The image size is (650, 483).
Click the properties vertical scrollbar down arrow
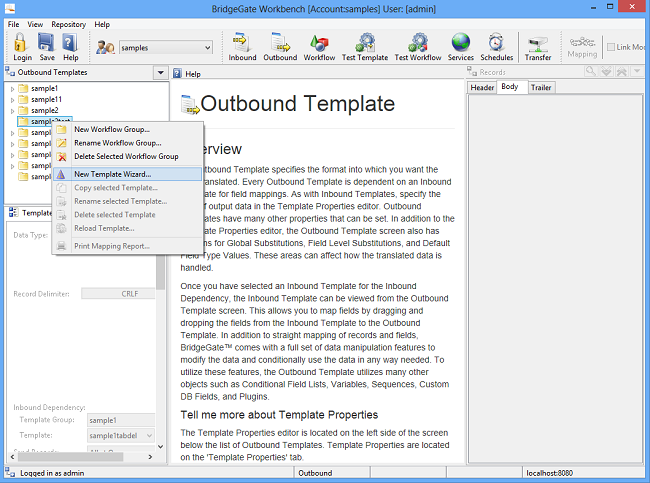pyautogui.click(x=160, y=447)
